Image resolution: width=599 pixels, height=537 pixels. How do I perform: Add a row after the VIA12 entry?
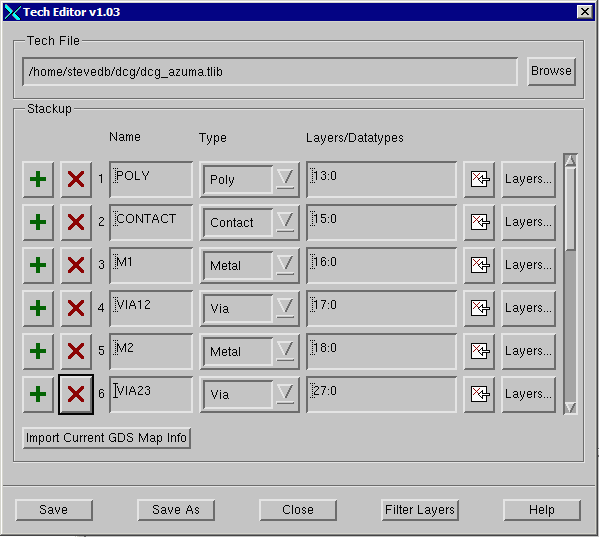(38, 308)
